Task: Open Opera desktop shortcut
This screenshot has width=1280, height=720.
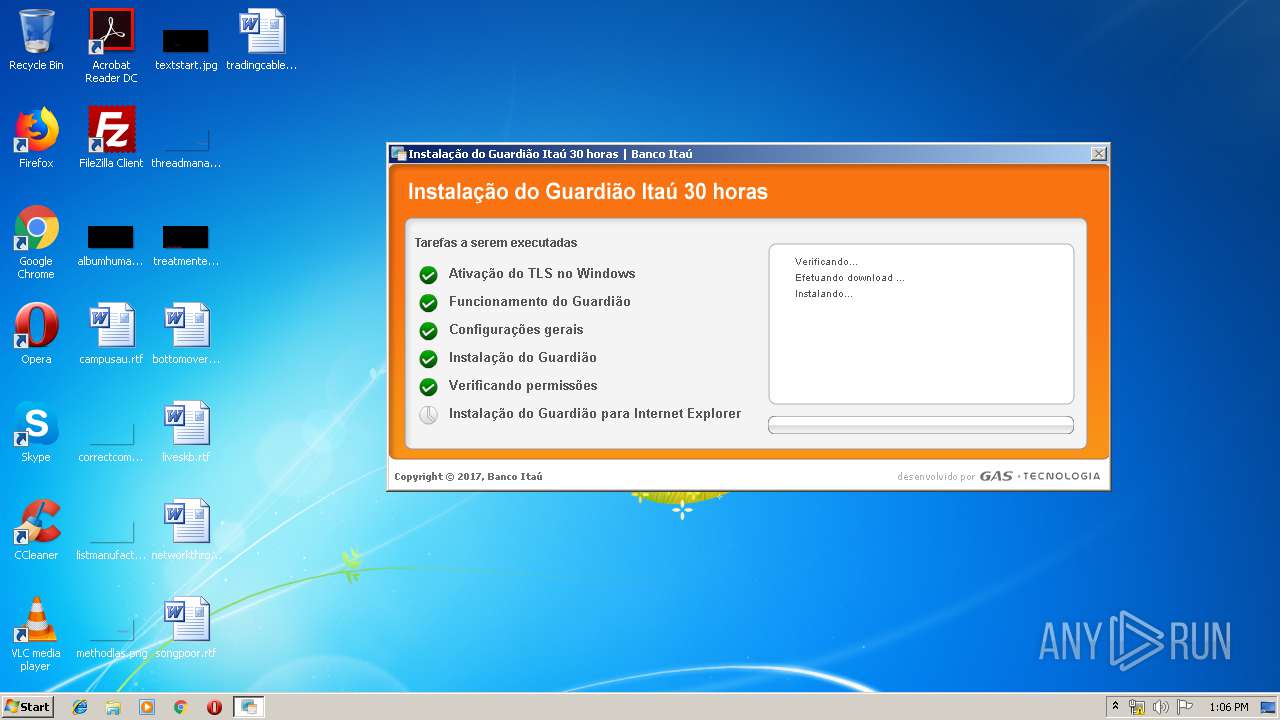Action: pyautogui.click(x=36, y=334)
